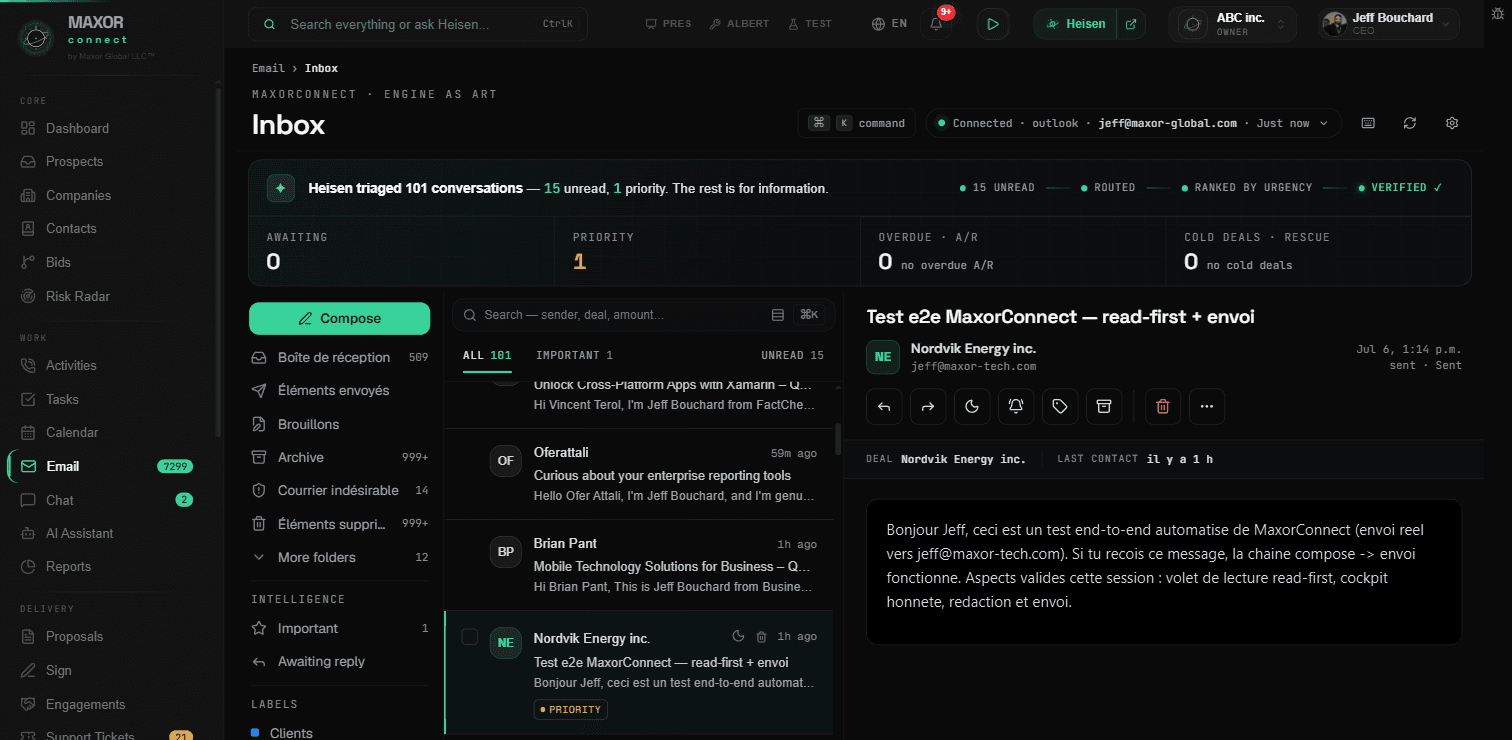Open the AWAITING stat card

click(401, 251)
